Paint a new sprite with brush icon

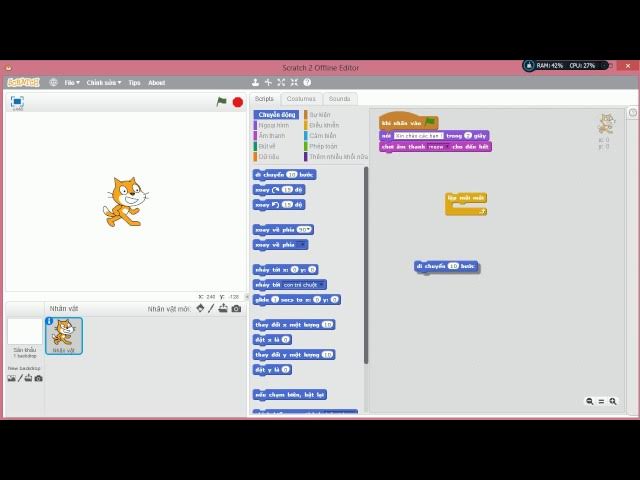point(211,309)
